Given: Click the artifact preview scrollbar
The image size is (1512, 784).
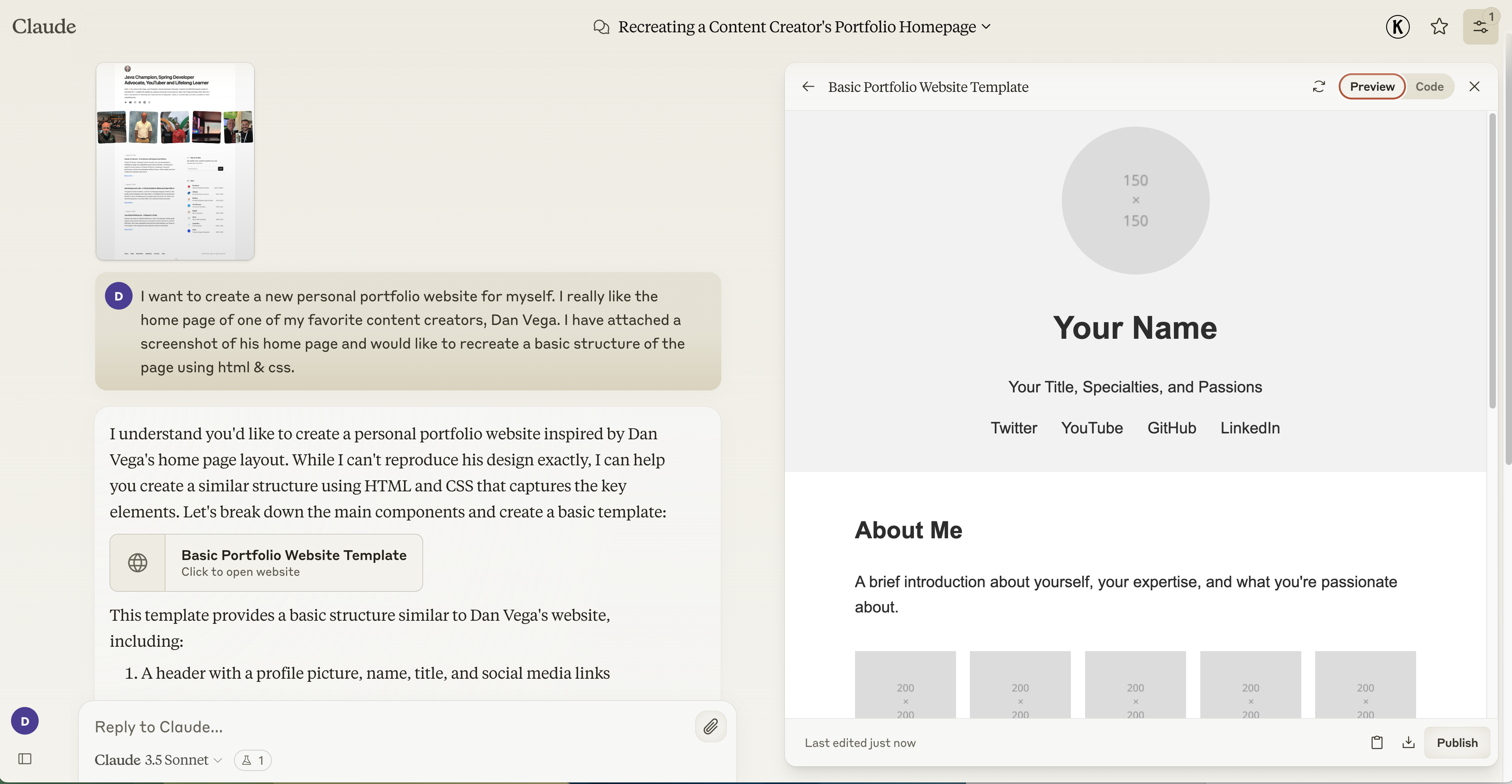Looking at the screenshot, I should pos(1492,261).
